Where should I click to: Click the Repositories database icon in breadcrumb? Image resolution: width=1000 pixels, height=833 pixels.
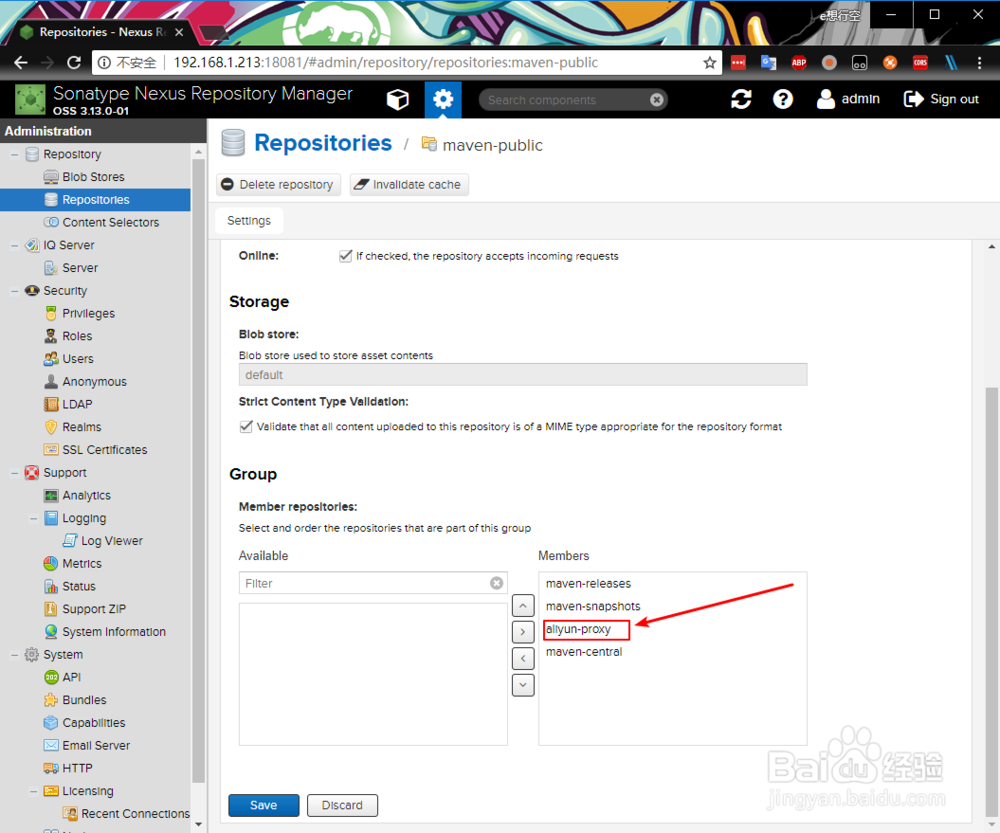pyautogui.click(x=233, y=143)
